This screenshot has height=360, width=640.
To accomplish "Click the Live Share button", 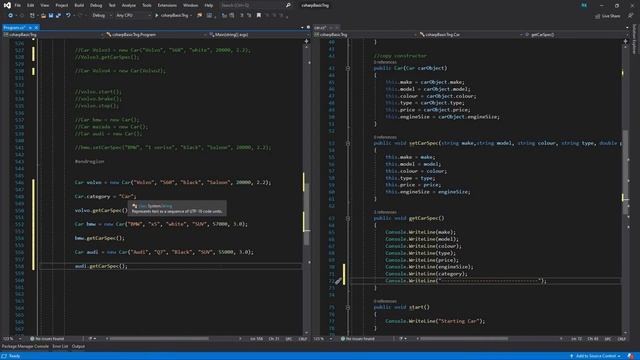I will point(607,16).
